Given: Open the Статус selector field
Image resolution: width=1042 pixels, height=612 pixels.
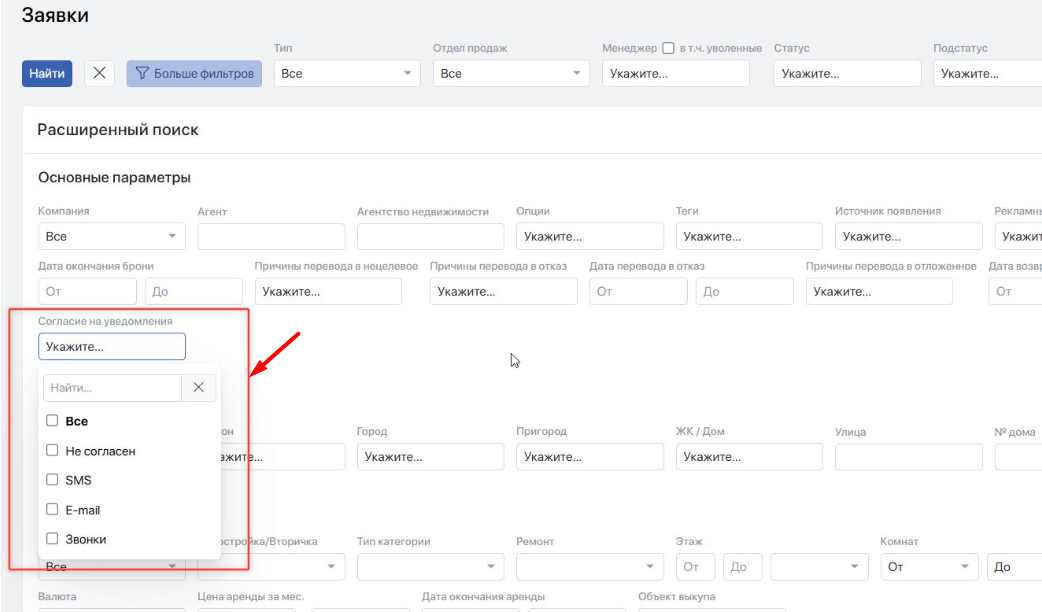Looking at the screenshot, I should [x=846, y=73].
